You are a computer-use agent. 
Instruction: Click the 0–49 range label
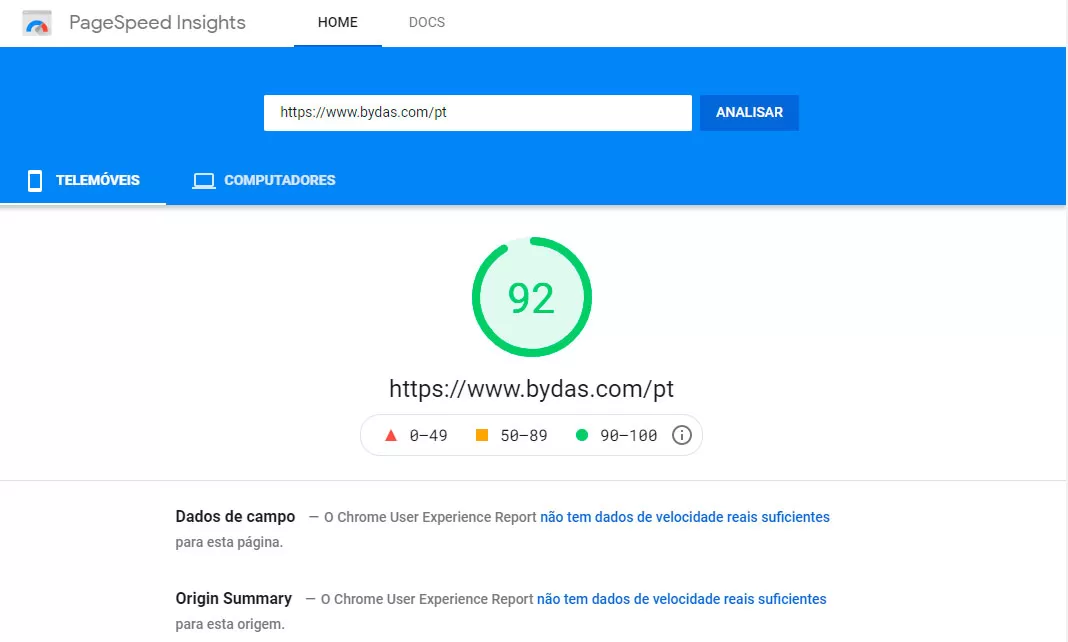[x=428, y=435]
